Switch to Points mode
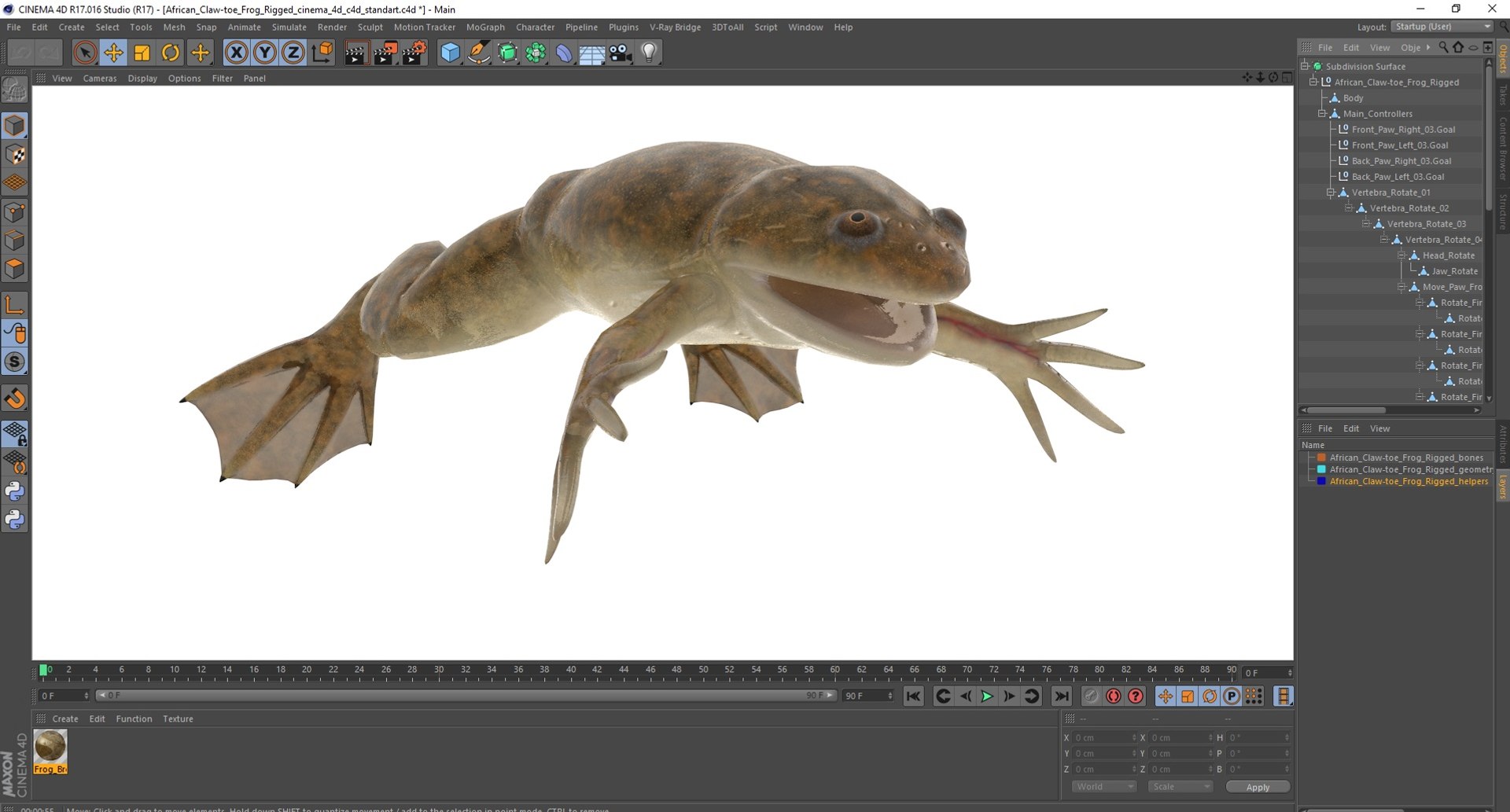Viewport: 1510px width, 812px height. click(15, 212)
